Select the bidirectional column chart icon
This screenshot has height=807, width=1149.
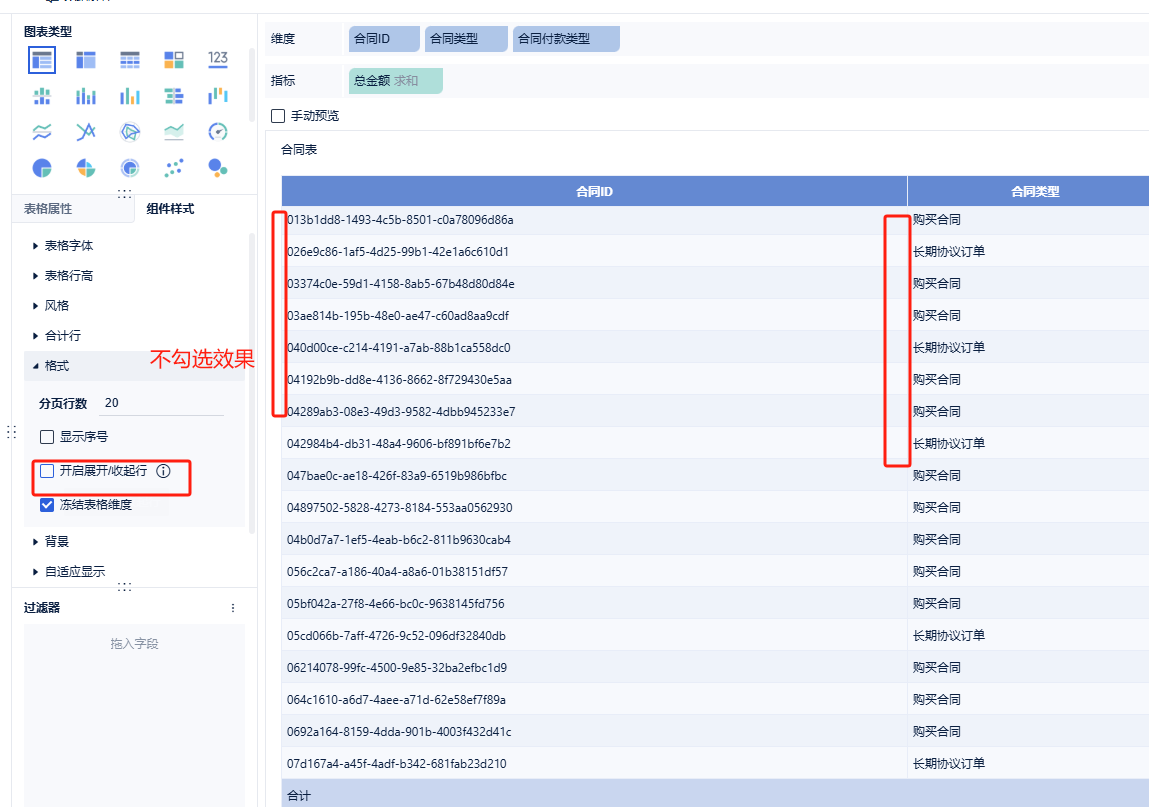pos(42,96)
